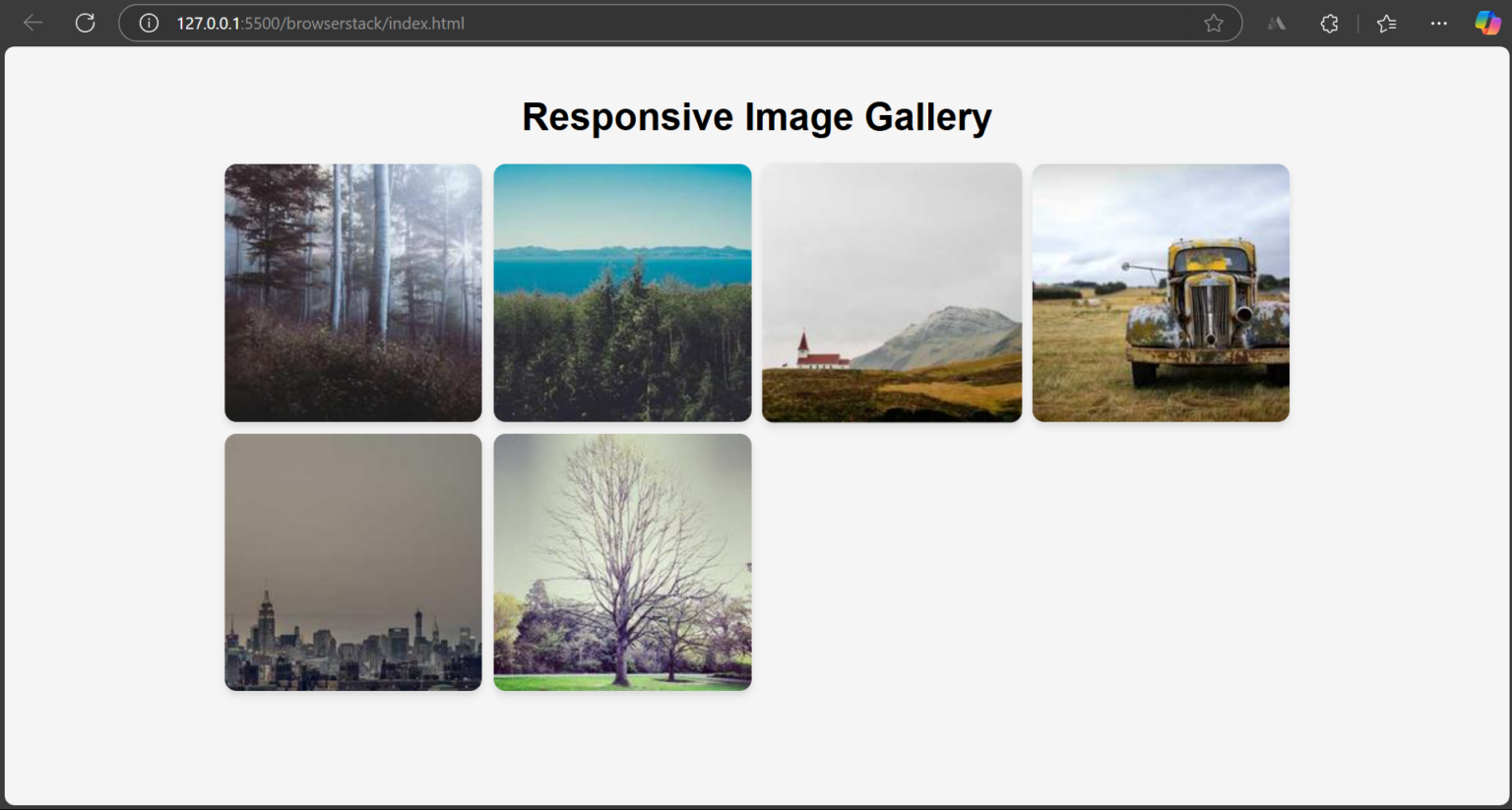Image resolution: width=1512 pixels, height=810 pixels.
Task: Click the back navigation arrow
Action: 32,22
